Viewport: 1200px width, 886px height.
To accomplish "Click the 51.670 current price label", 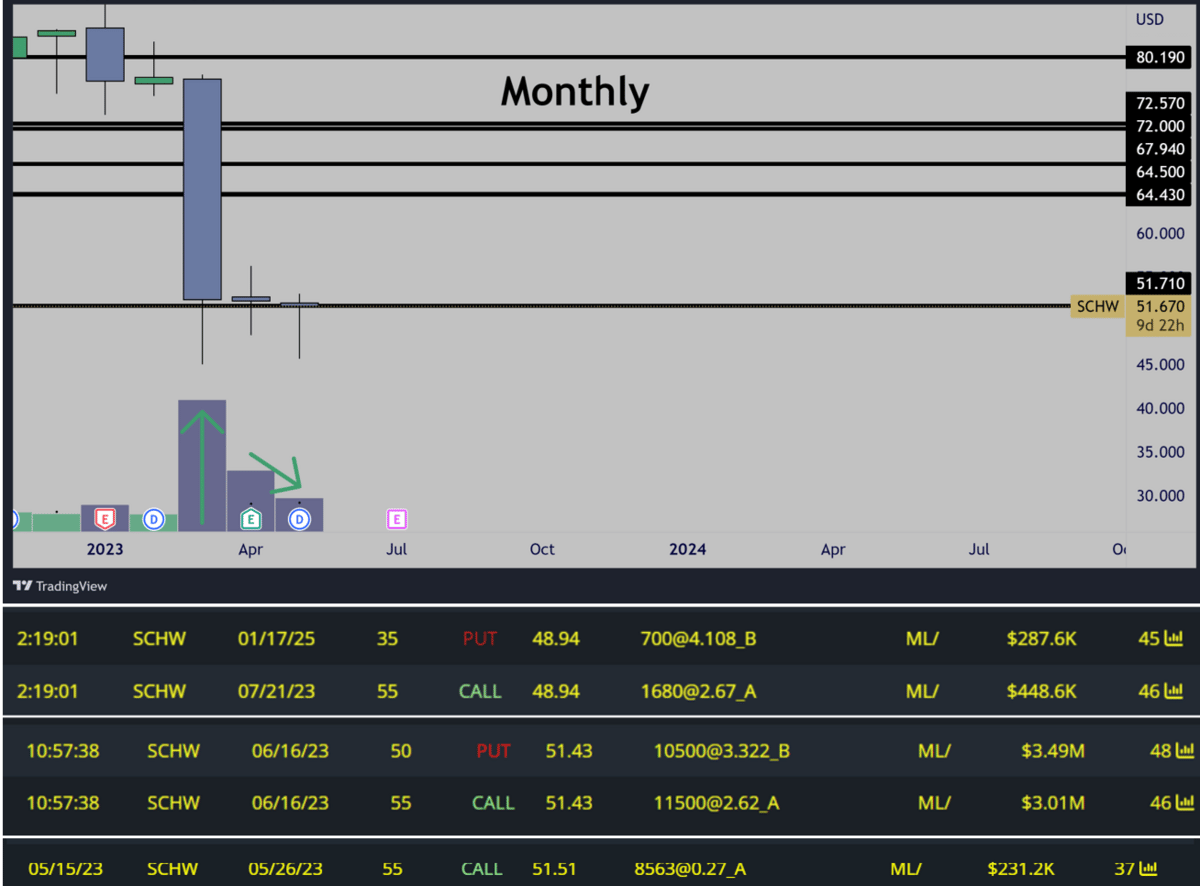I will (1159, 306).
